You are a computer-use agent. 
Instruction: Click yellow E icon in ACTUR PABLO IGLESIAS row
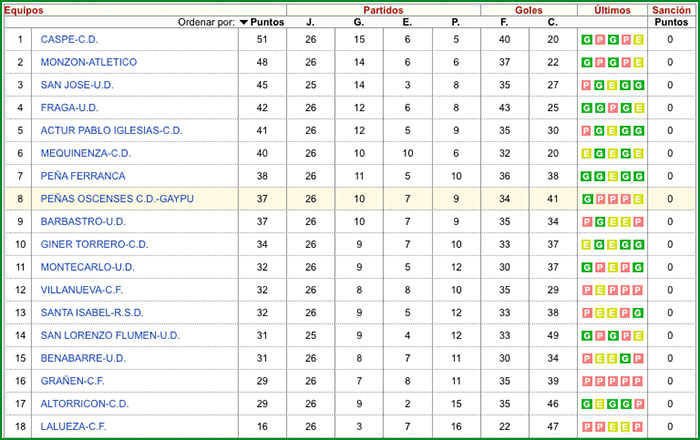[x=612, y=131]
